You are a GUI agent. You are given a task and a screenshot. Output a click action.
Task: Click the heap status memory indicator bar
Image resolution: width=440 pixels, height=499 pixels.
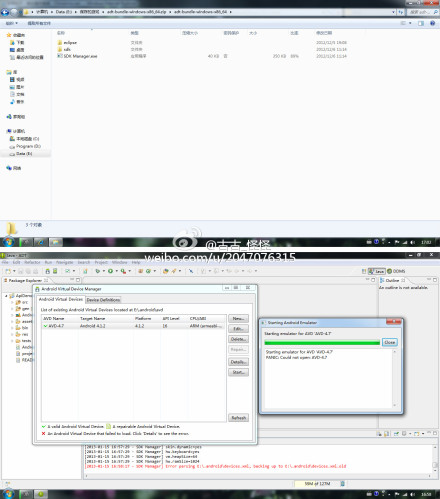(x=317, y=484)
